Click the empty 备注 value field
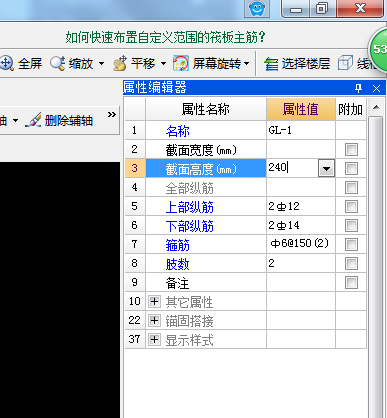Viewport: 387px width, 418px height. [301, 282]
